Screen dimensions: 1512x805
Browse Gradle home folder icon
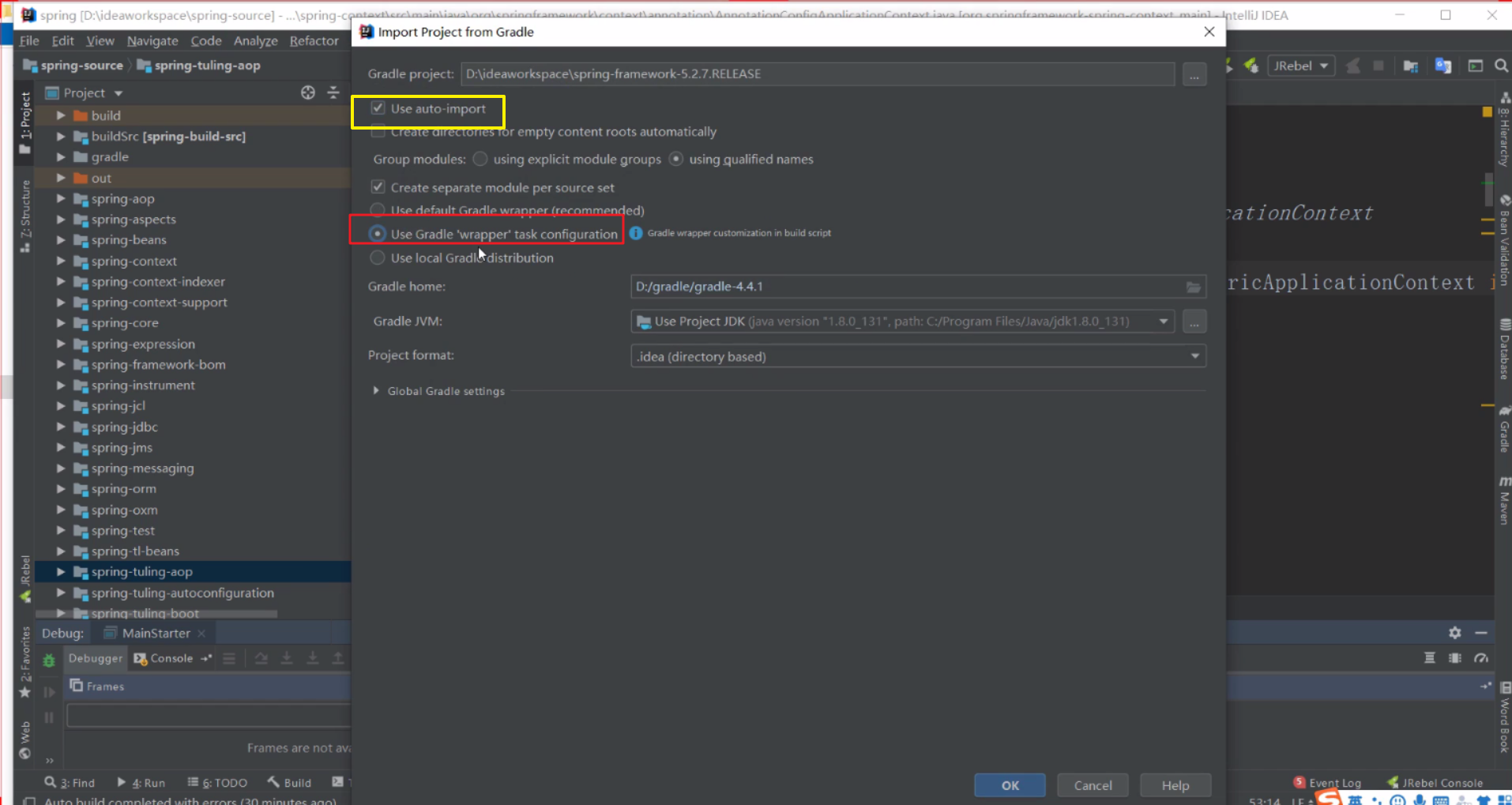(x=1194, y=287)
